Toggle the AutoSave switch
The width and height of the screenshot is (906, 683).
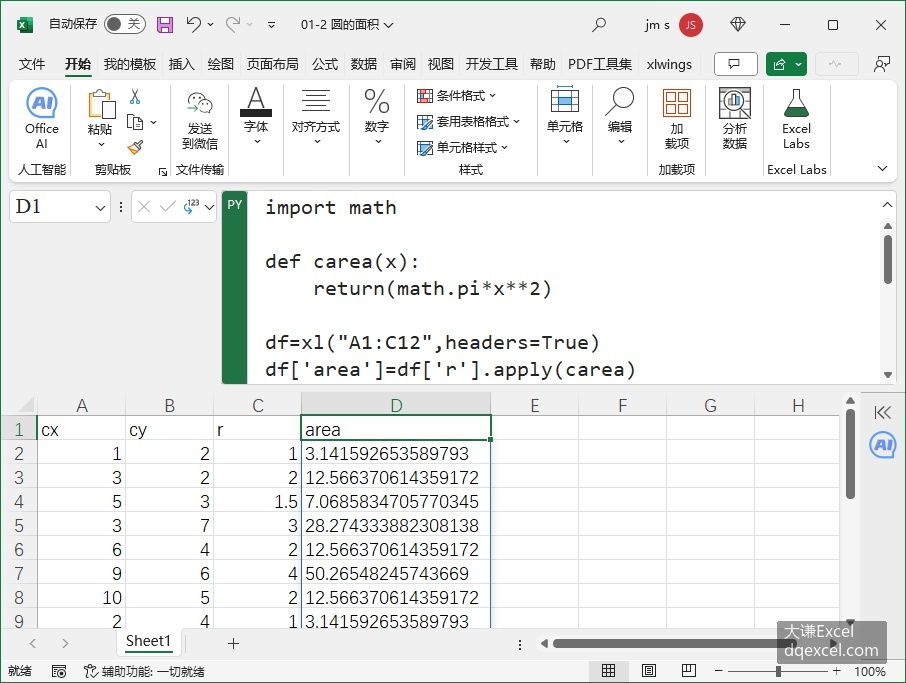click(x=124, y=24)
